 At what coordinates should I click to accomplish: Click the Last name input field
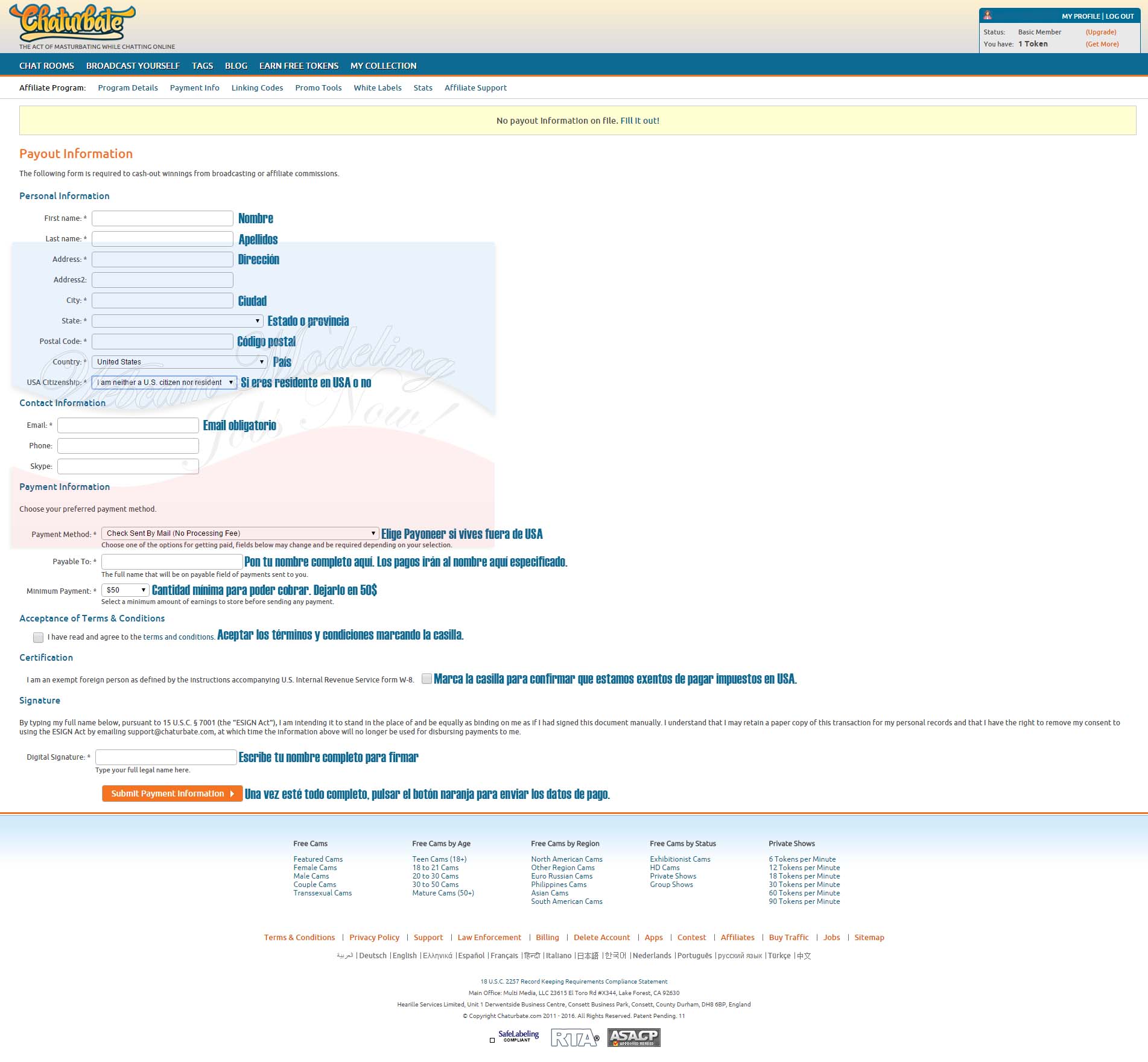coord(162,239)
